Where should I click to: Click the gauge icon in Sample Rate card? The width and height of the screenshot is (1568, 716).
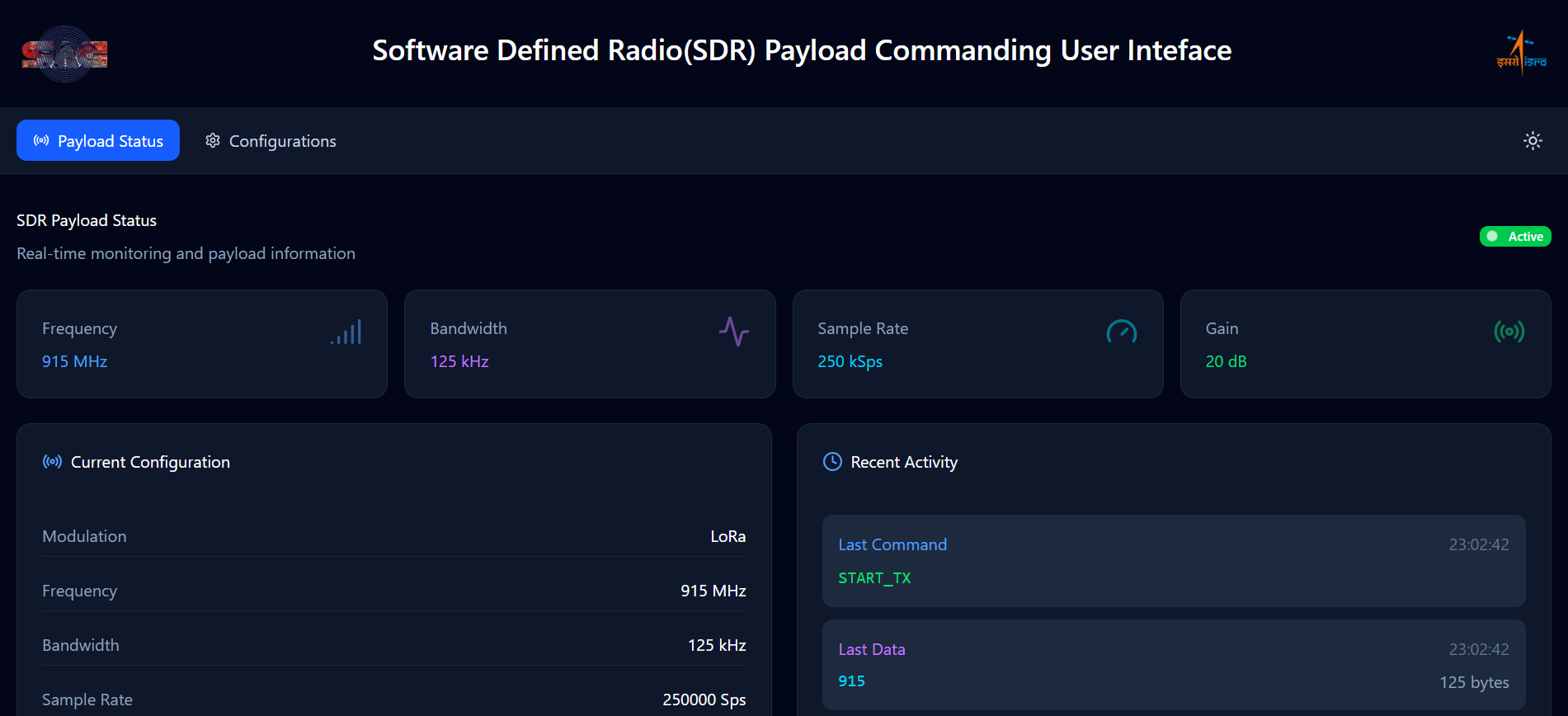[1121, 332]
